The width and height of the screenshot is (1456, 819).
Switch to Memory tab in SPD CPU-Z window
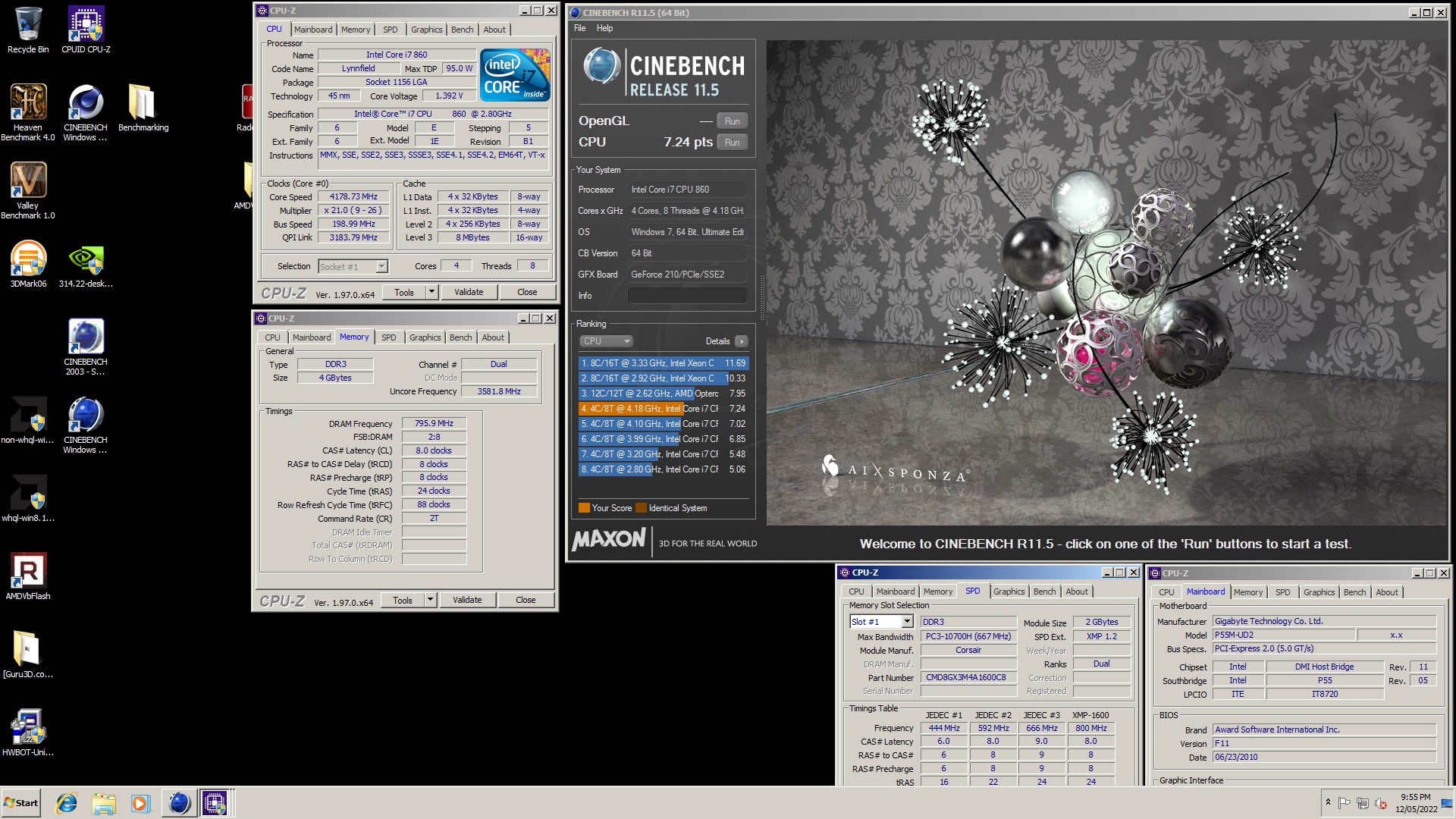tap(938, 591)
